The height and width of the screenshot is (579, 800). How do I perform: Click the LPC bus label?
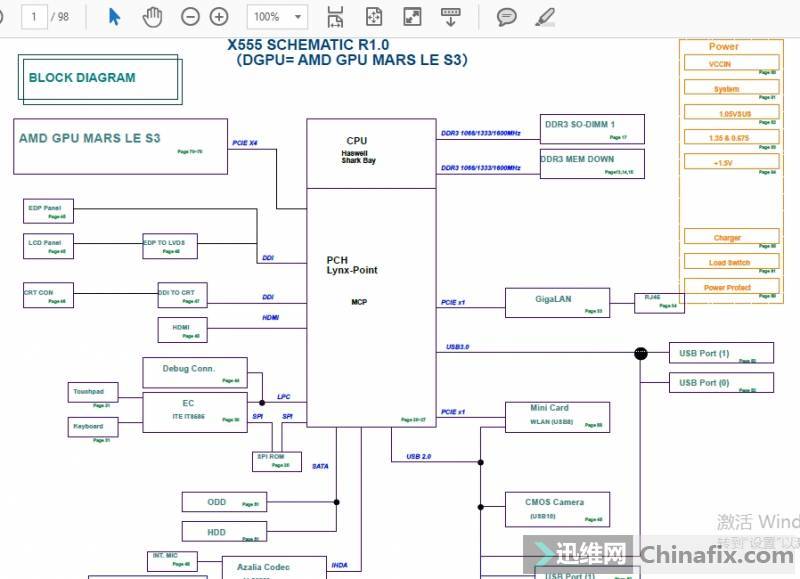(x=284, y=396)
